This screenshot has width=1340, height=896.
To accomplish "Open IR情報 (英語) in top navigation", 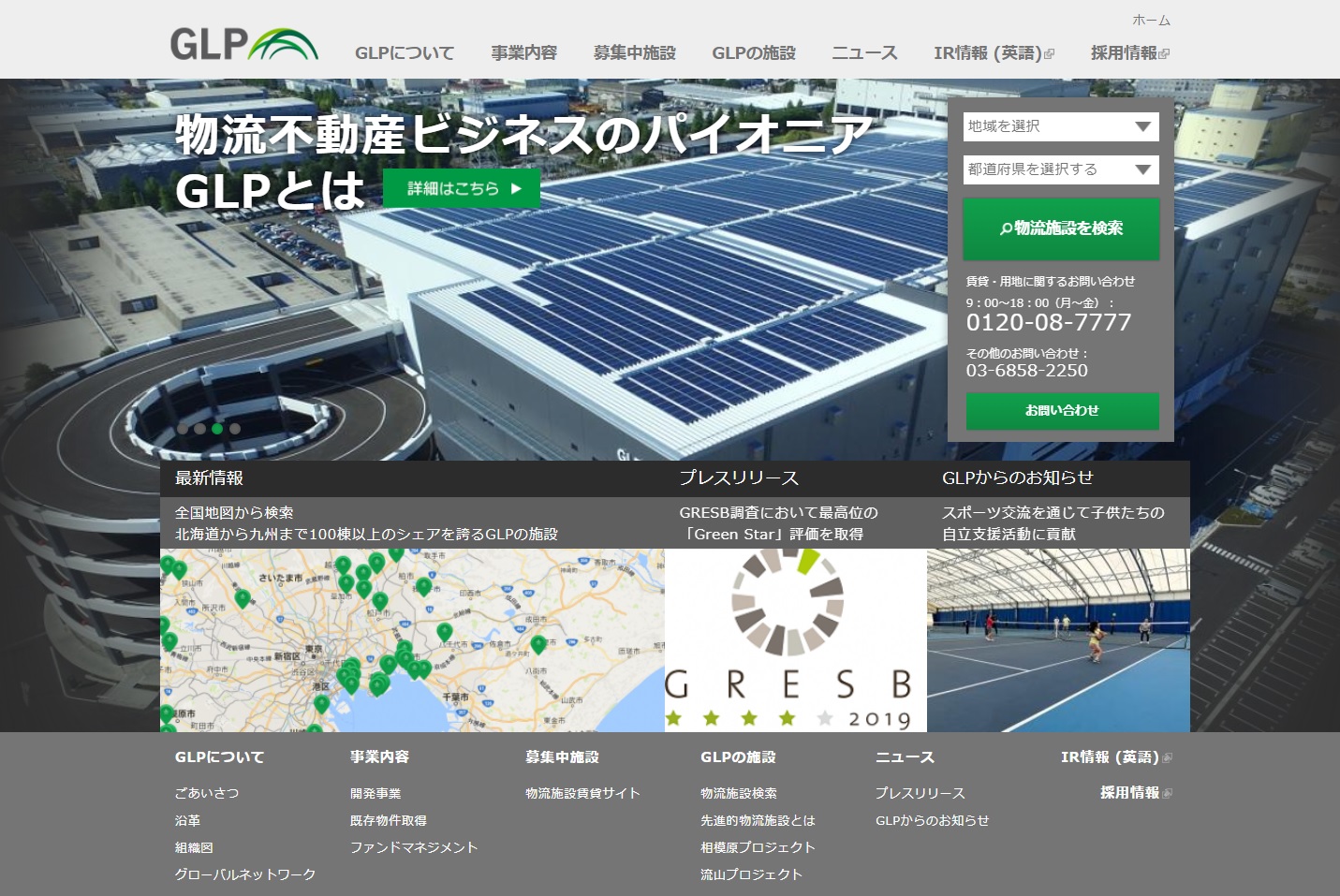I will 994,53.
